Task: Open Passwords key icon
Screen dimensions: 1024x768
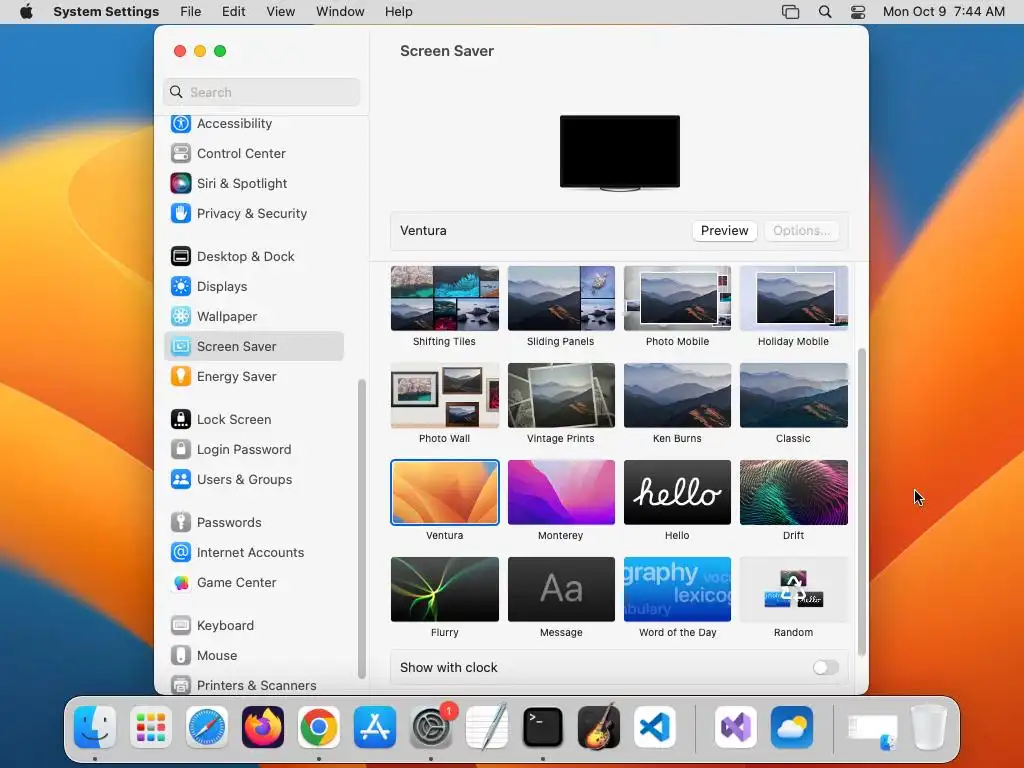Action: point(181,523)
